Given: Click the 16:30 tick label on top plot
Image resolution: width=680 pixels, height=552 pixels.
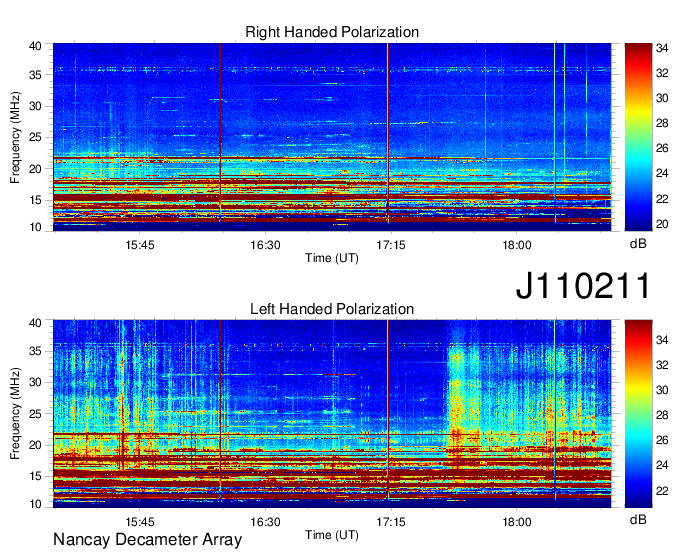Looking at the screenshot, I should (x=265, y=245).
